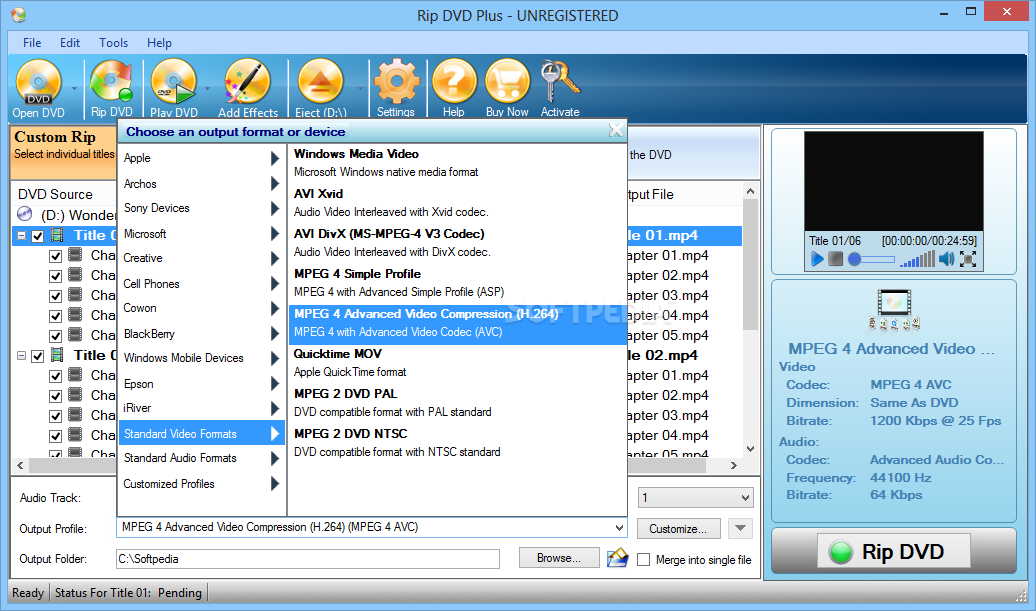The height and width of the screenshot is (611, 1036).
Task: Choose Quicktime MOV format
Action: 457,363
